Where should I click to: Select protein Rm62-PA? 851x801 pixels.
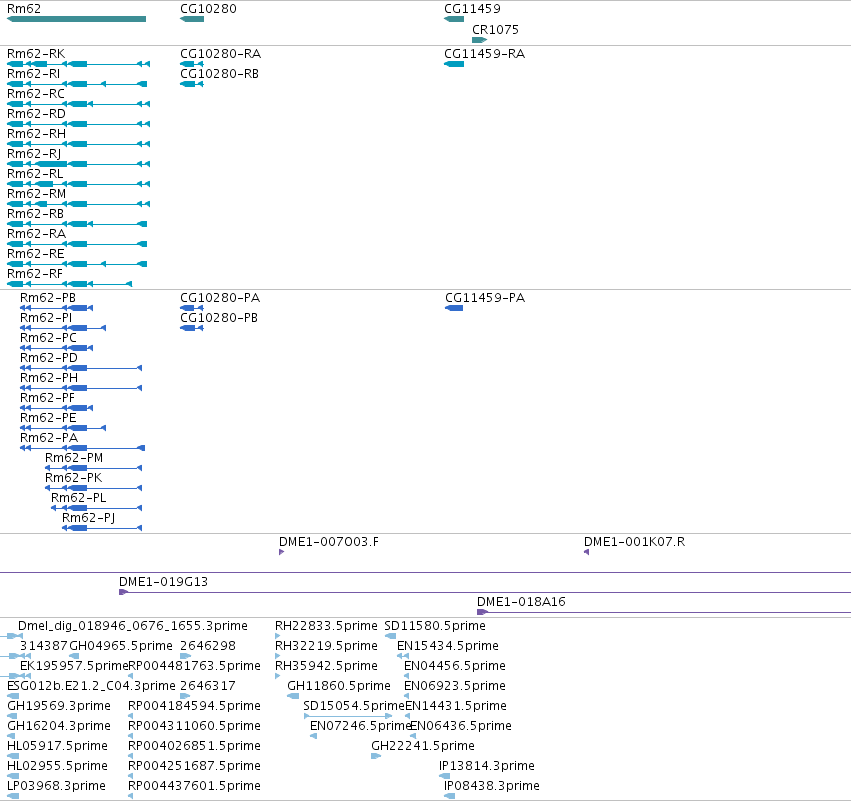[x=82, y=448]
